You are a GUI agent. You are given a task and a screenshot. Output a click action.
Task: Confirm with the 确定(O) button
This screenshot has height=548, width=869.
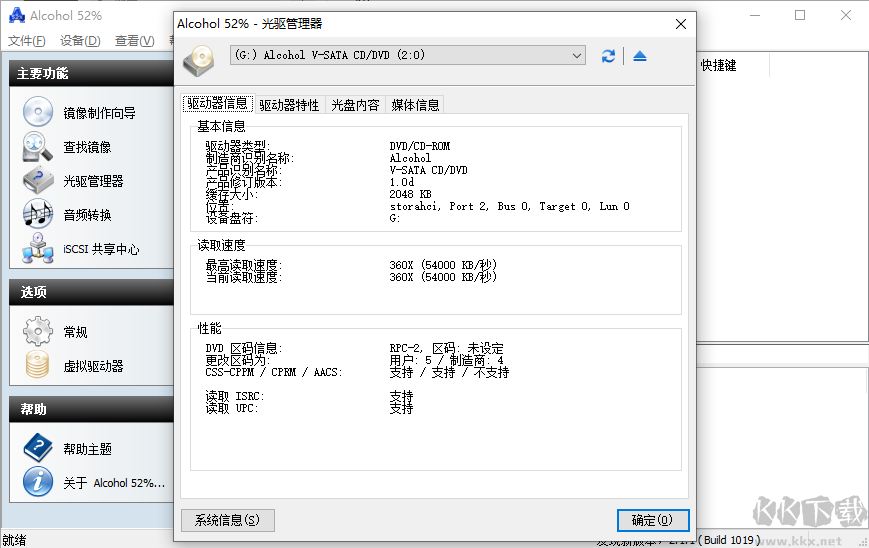click(x=653, y=520)
